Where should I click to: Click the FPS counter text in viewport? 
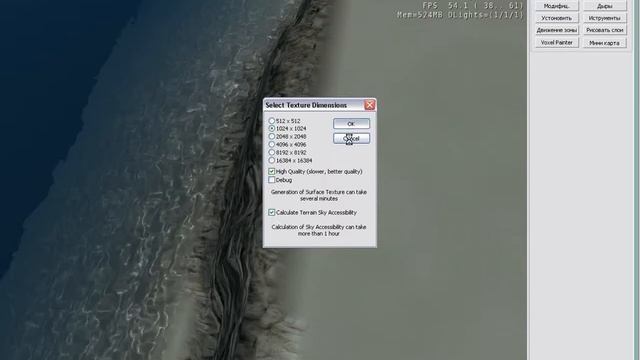click(x=473, y=5)
